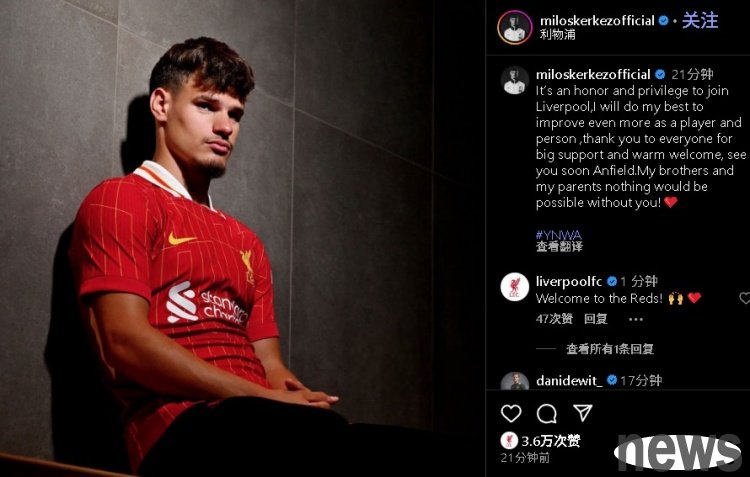The width and height of the screenshot is (750, 477).
Task: Click danidewit_ commenter avatar
Action: [515, 381]
